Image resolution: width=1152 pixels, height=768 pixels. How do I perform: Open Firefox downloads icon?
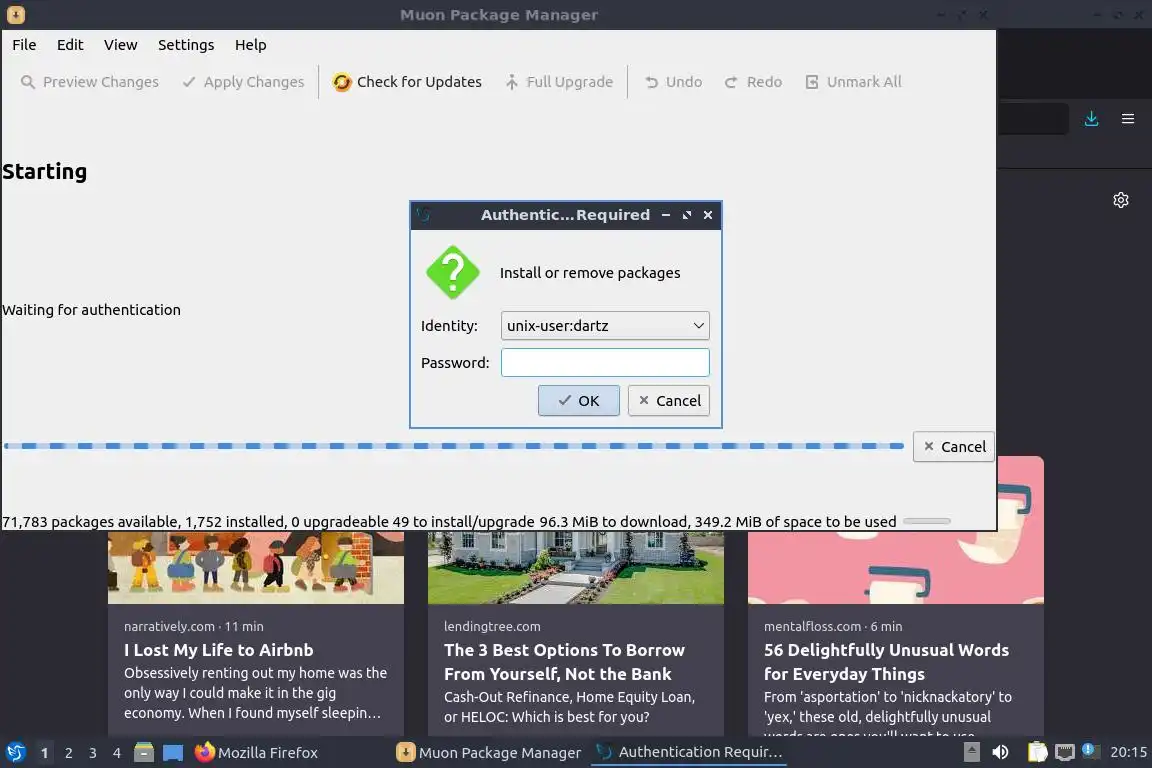tap(1091, 118)
